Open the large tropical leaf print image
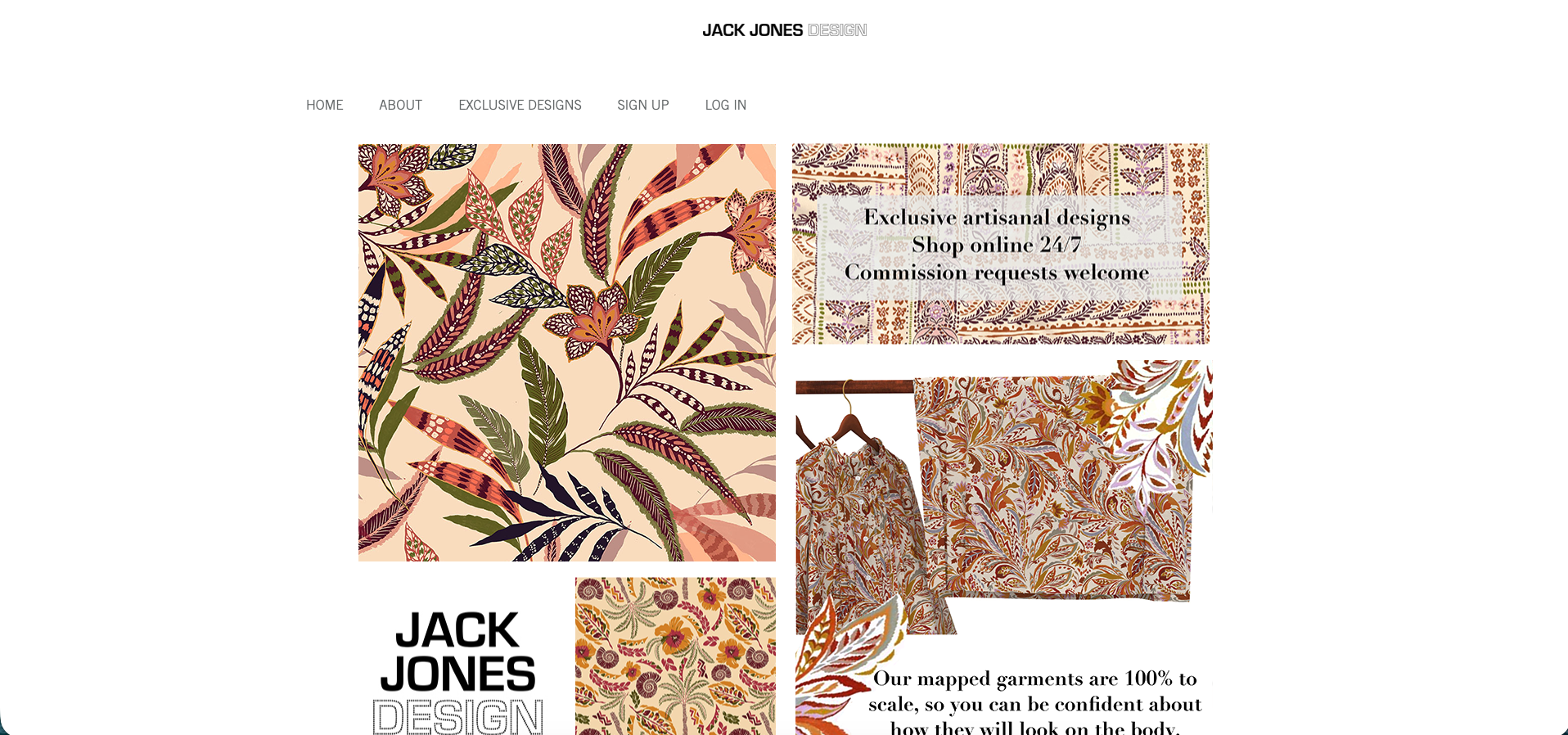 coord(567,353)
